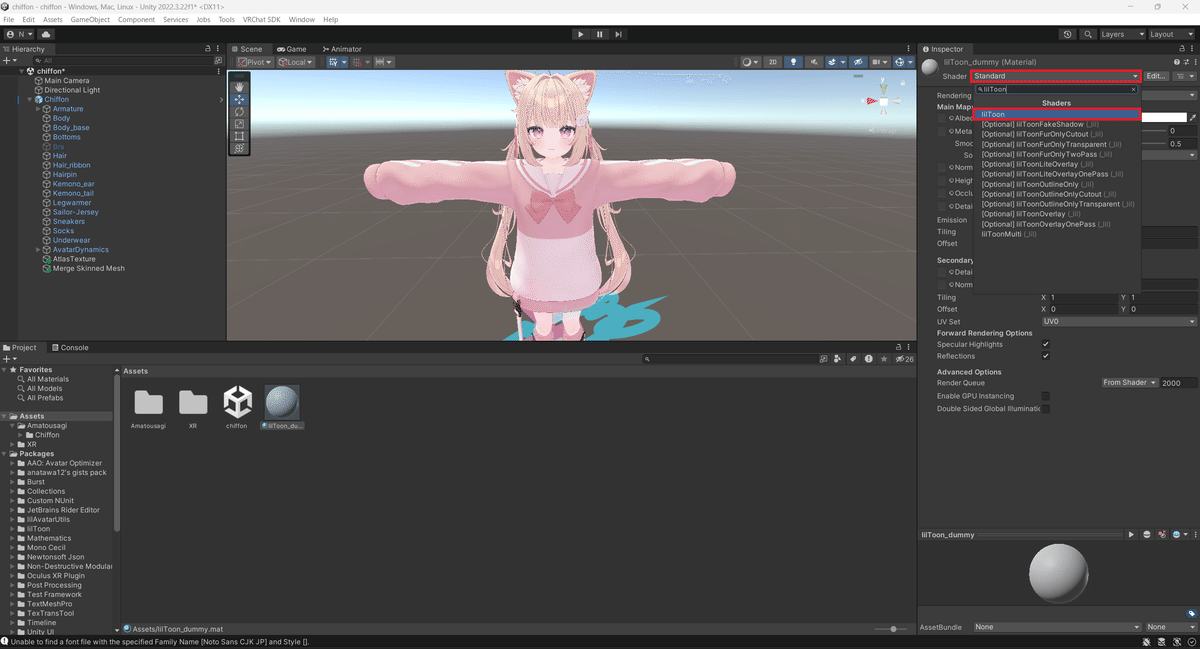Click the shader search input field

(x=1057, y=89)
